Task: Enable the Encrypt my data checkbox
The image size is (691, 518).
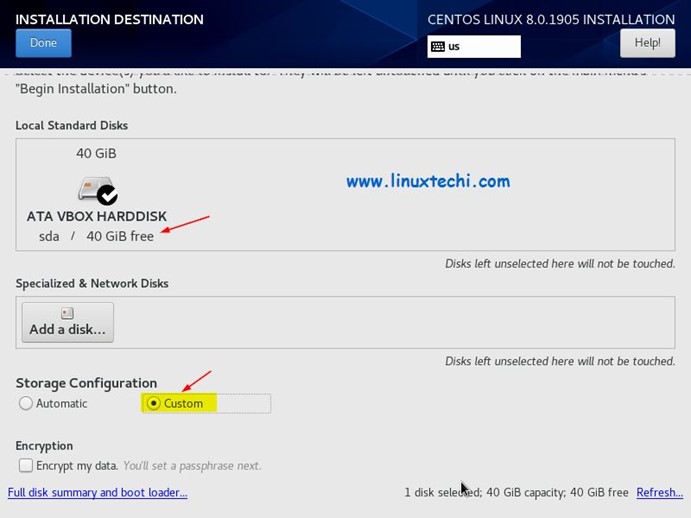Action: [26, 465]
